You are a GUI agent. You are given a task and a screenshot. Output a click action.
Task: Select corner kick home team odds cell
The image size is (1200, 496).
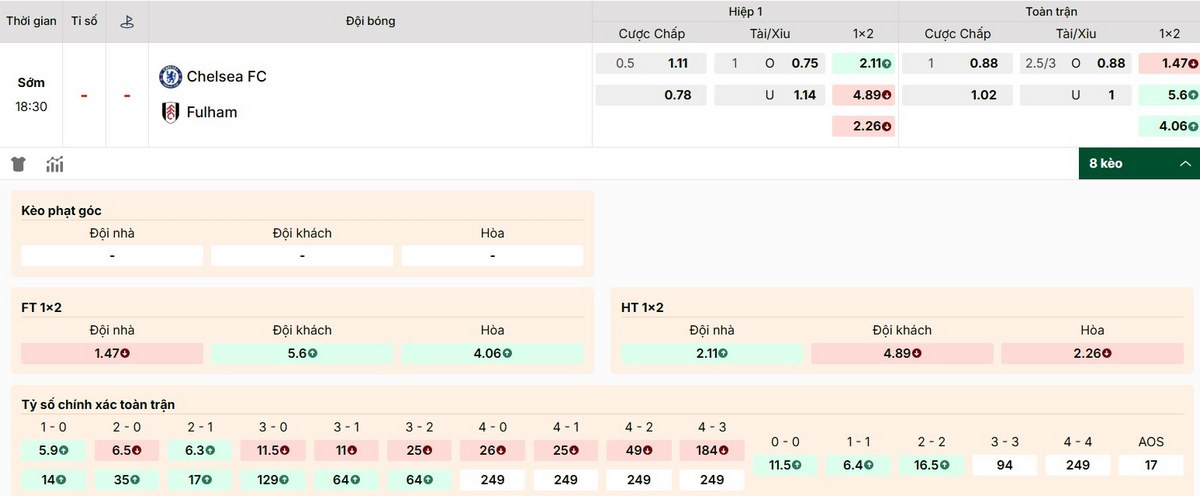tap(112, 256)
